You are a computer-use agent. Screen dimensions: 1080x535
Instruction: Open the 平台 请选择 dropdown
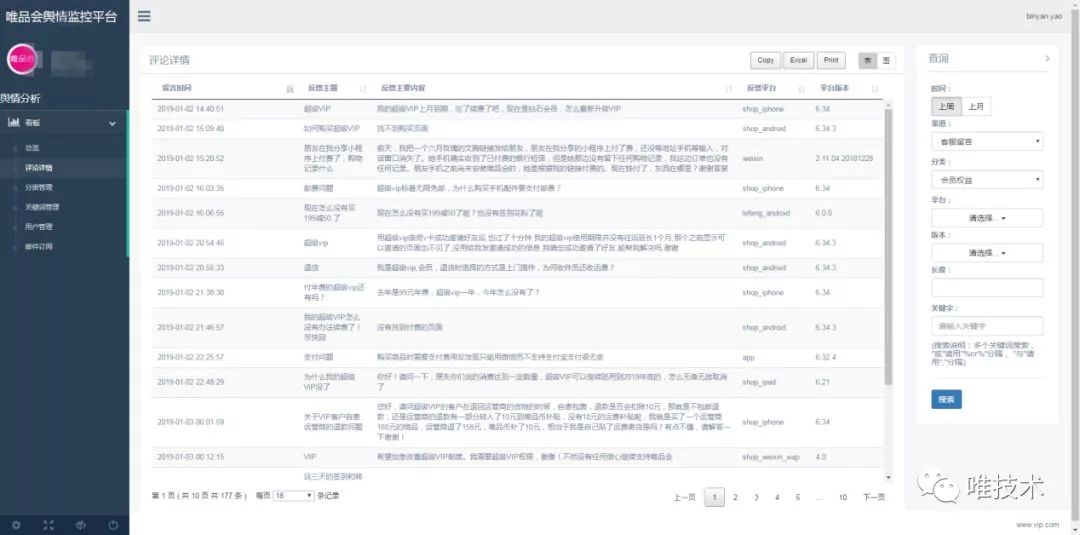pyautogui.click(x=987, y=218)
